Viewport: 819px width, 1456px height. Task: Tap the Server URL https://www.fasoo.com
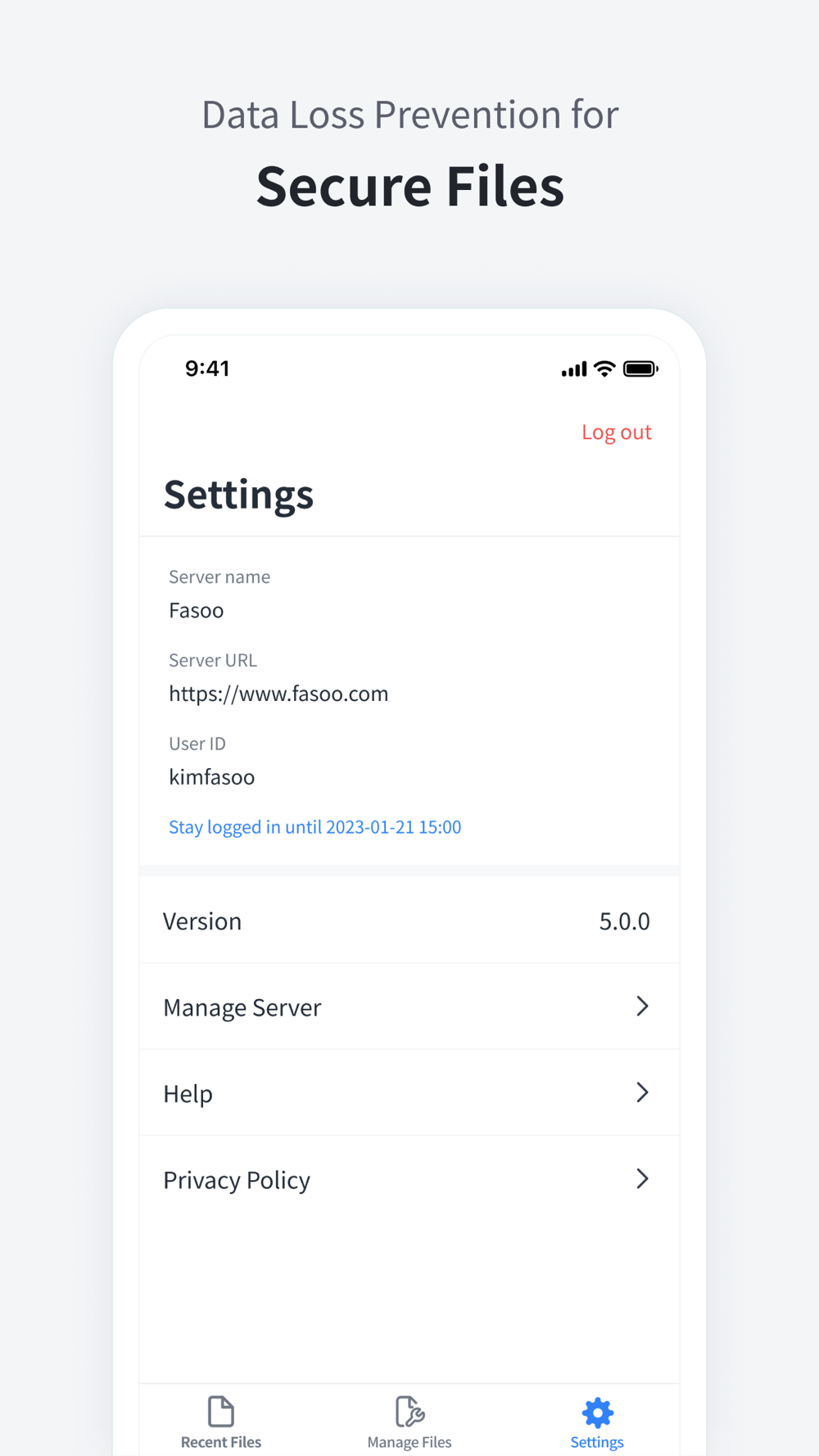coord(278,694)
